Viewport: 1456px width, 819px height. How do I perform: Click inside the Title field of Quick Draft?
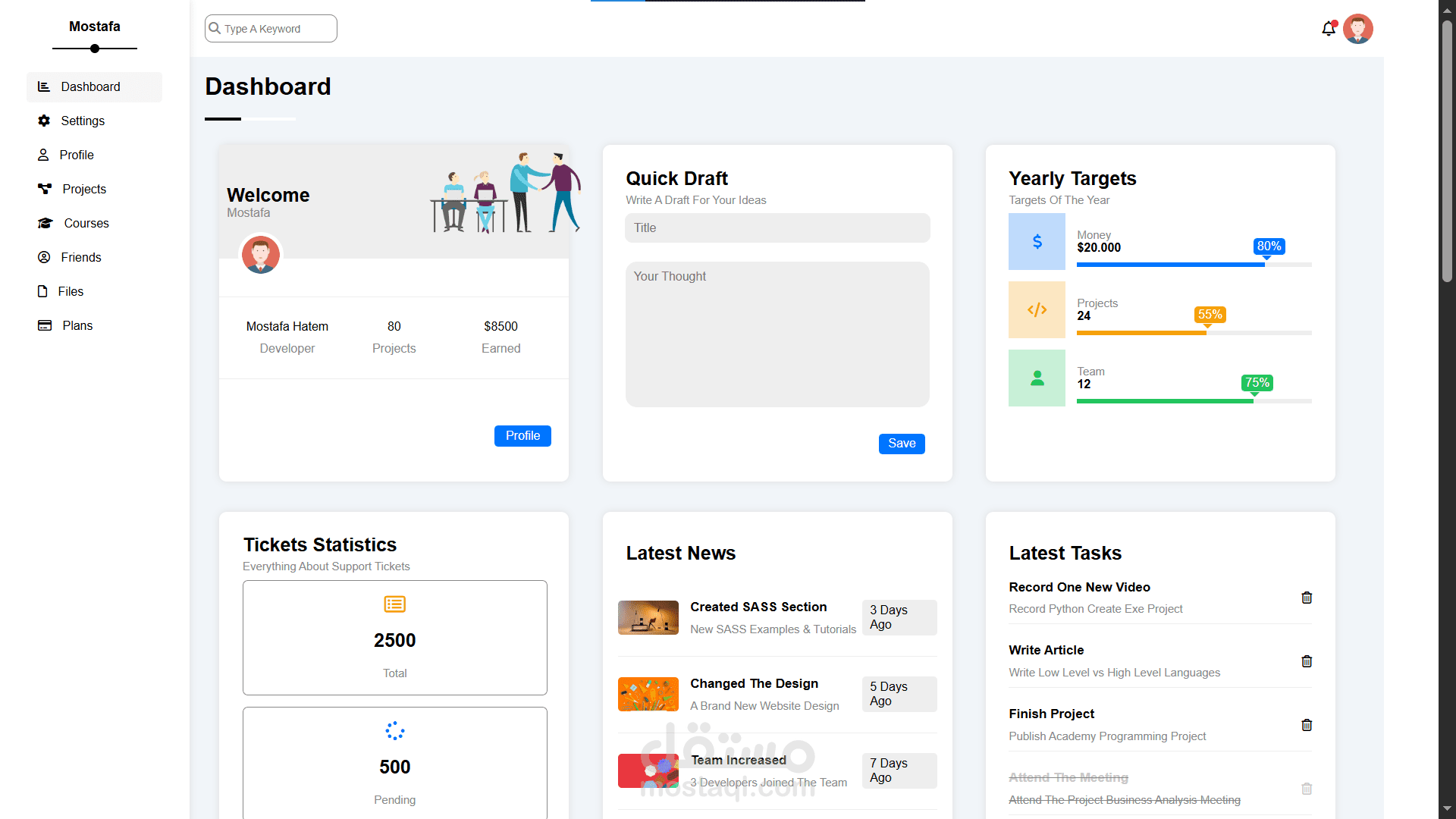coord(777,227)
